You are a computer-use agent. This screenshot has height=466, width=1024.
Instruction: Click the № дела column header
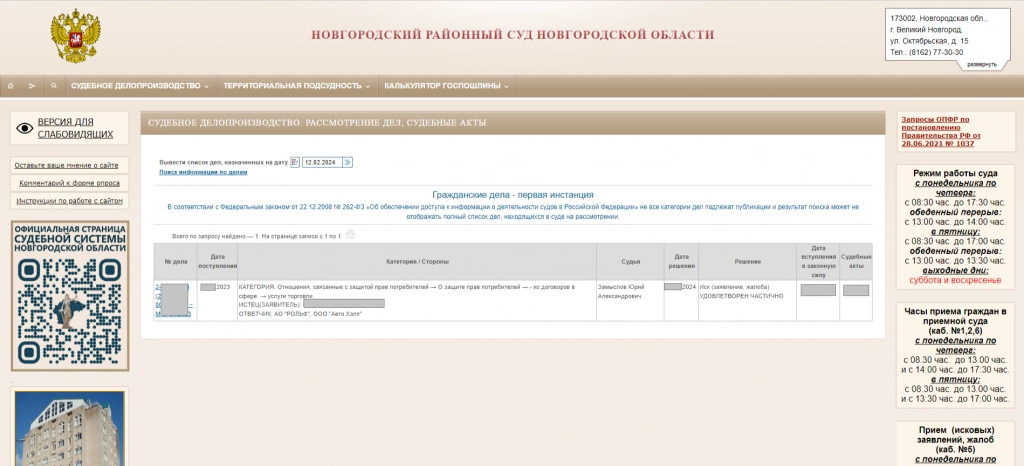pyautogui.click(x=176, y=262)
